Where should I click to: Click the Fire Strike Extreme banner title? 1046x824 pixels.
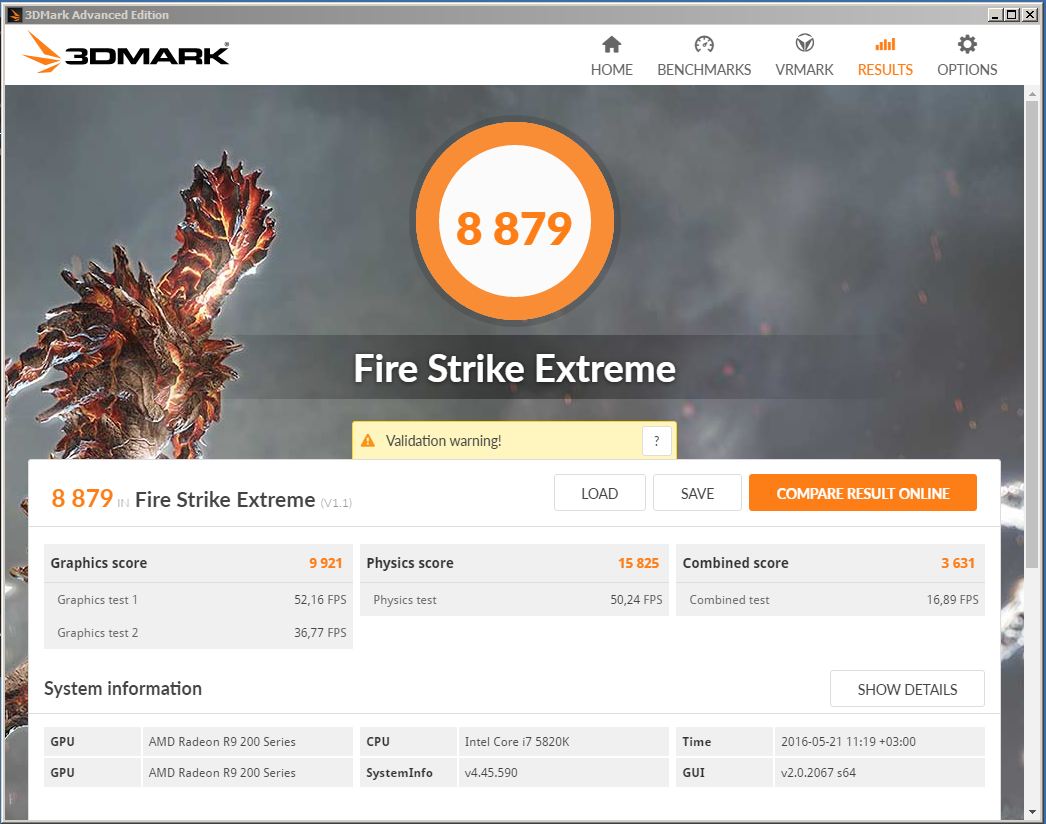[x=514, y=368]
